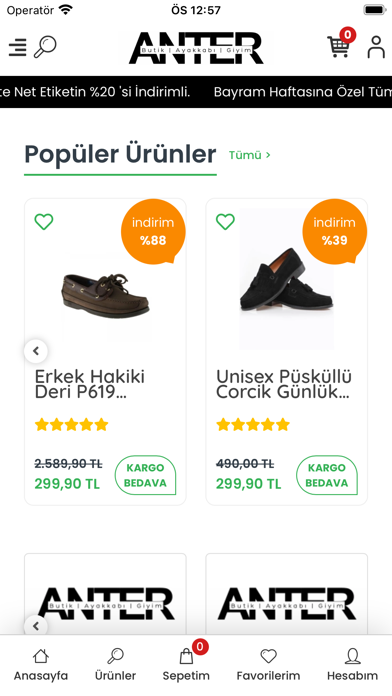Favorite the Unisex Püsküllü Corcik shoe
This screenshot has height=696, width=392.
point(225,221)
